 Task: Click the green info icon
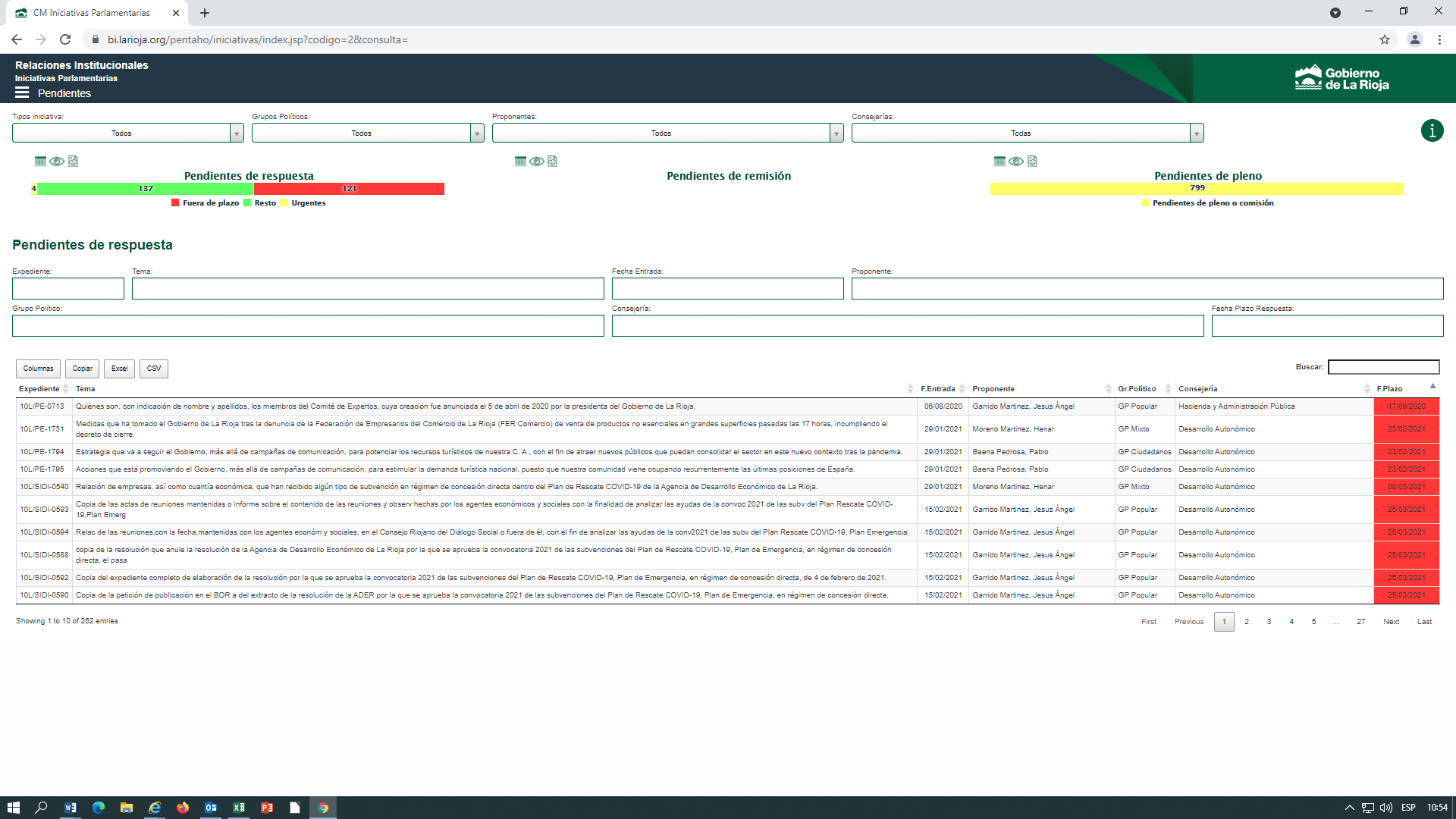tap(1432, 130)
